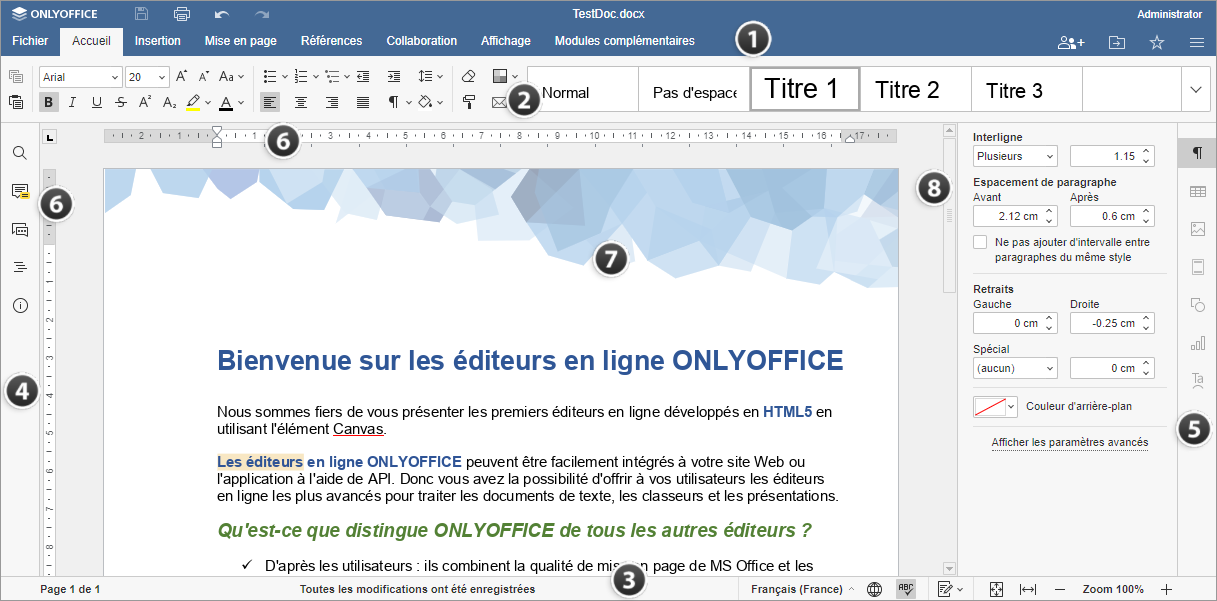Image resolution: width=1217 pixels, height=601 pixels.
Task: Expand the styles gallery arrow
Action: coord(1196,89)
